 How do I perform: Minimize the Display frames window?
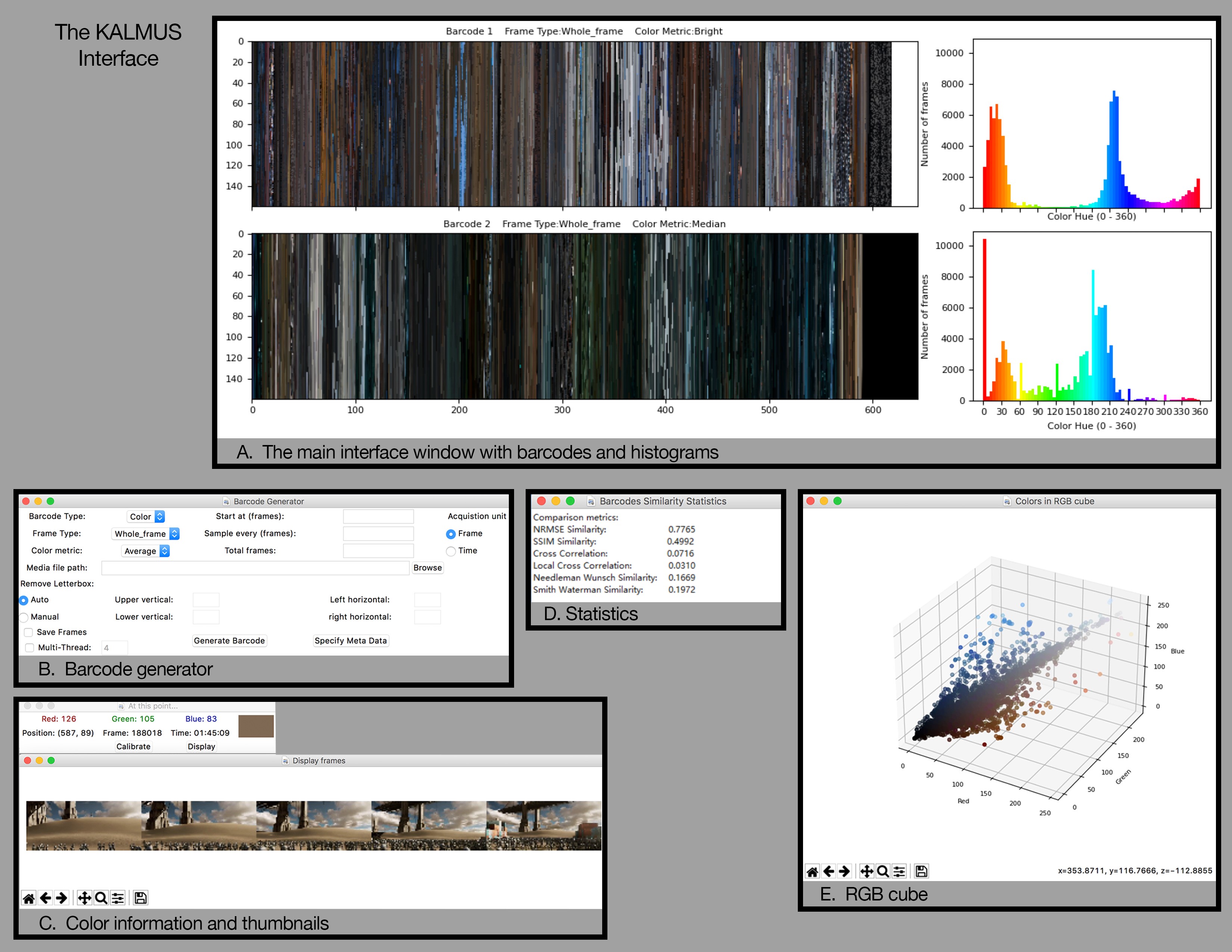point(40,760)
